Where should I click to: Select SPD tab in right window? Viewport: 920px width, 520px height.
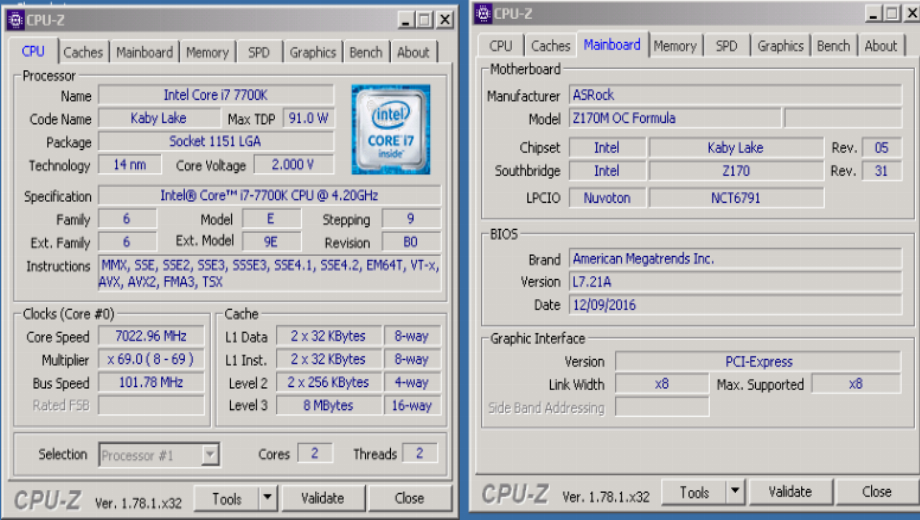pos(726,46)
